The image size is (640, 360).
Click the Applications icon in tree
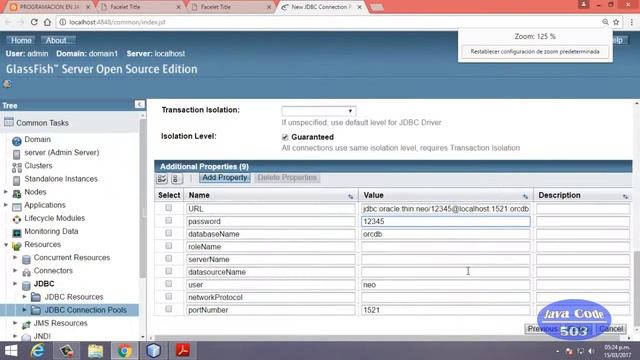(x=17, y=206)
